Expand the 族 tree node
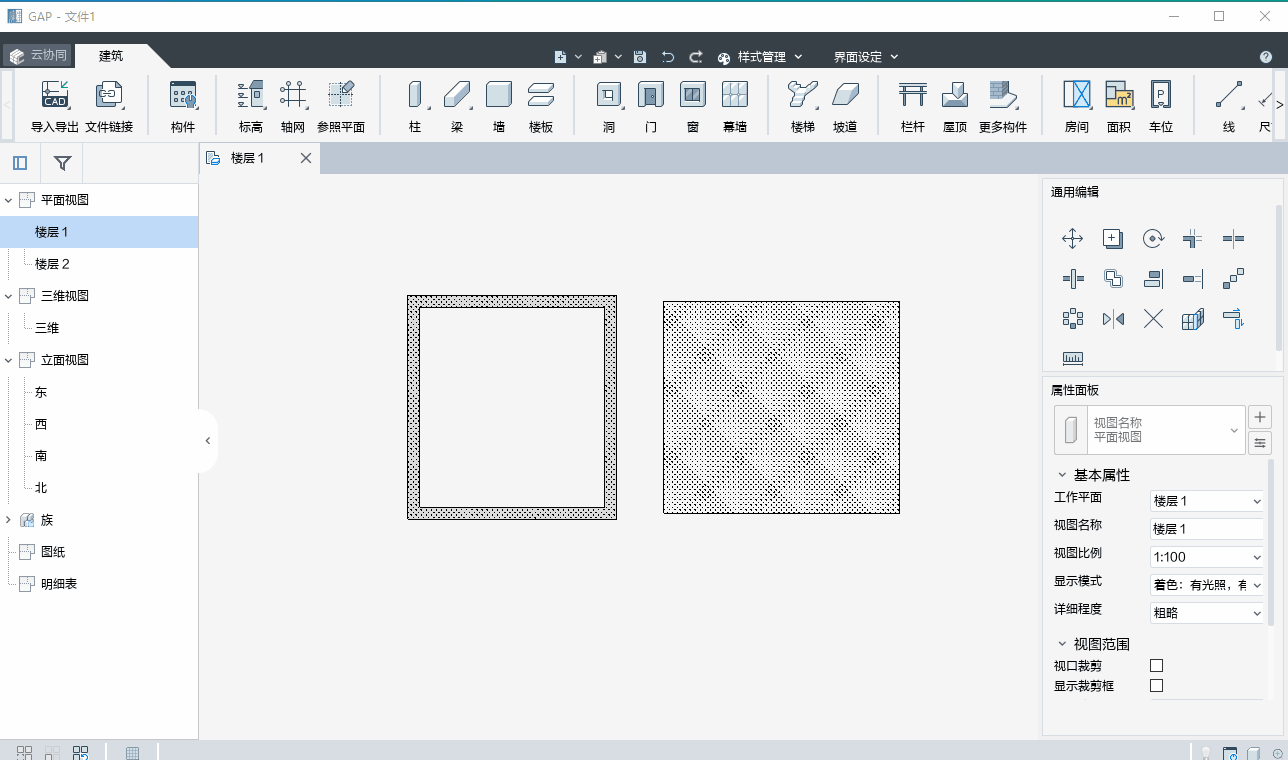This screenshot has height=760, width=1288. point(9,520)
